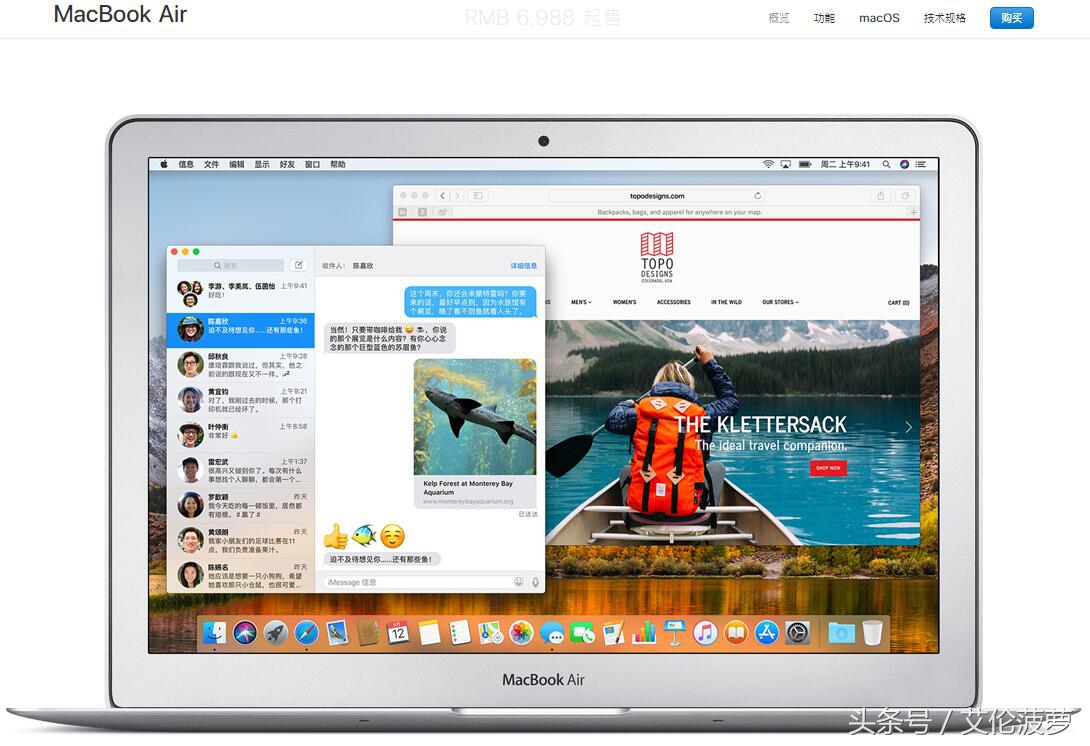Expand the MEN'S dropdown on TOPO Designs site

coord(580,302)
